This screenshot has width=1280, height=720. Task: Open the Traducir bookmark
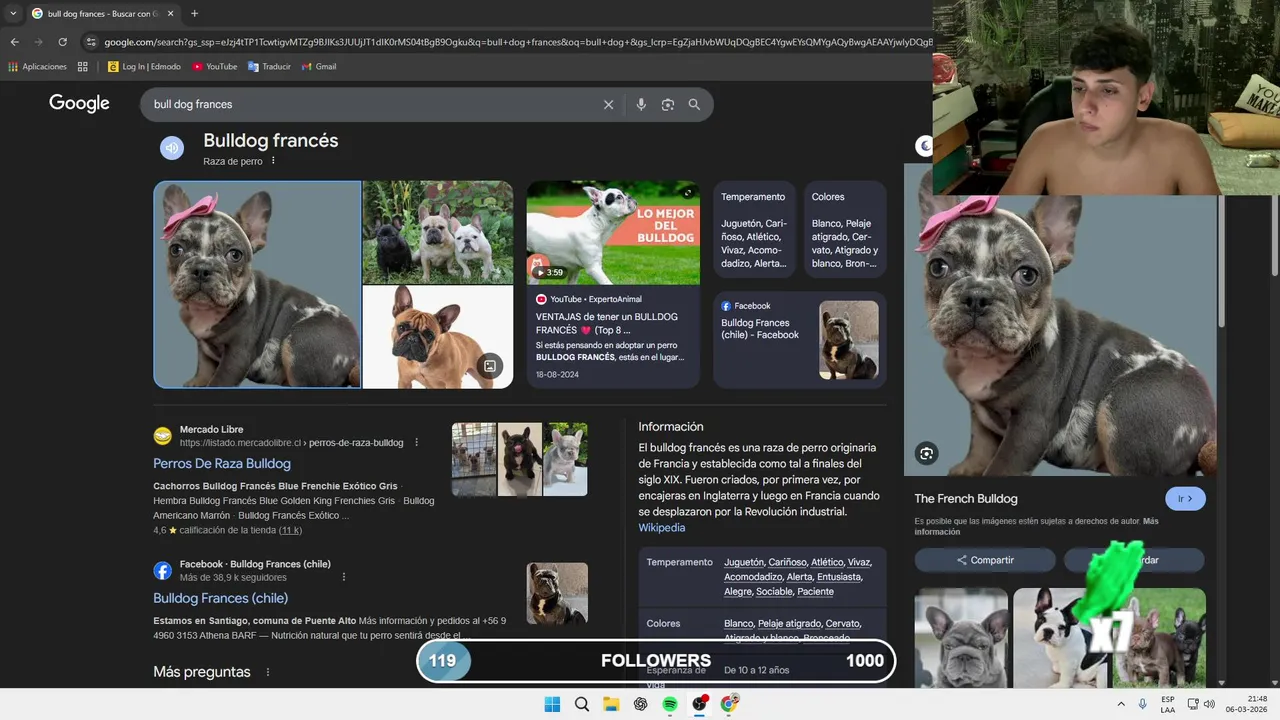[269, 67]
